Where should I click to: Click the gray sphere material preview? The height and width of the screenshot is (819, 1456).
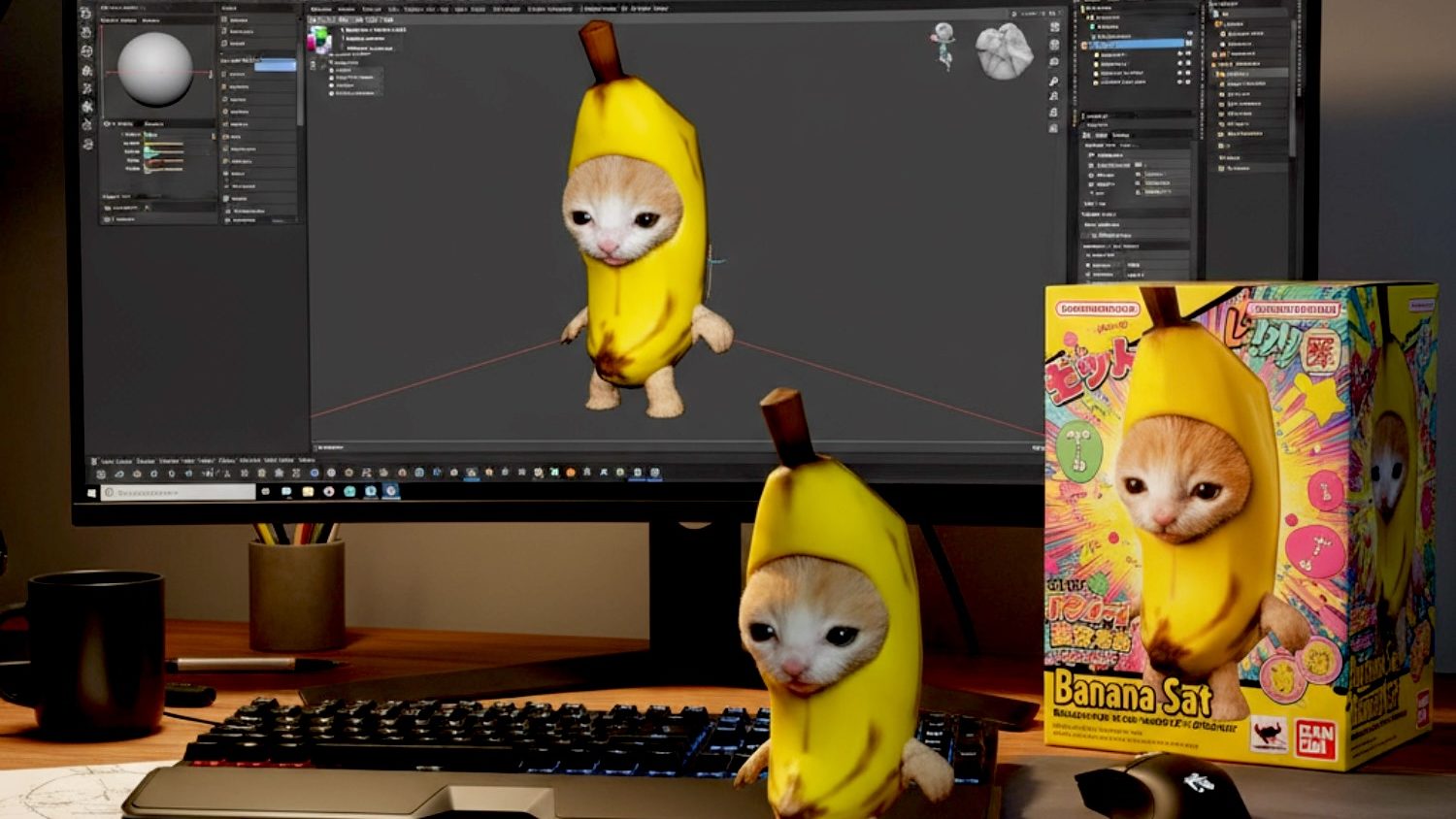(x=154, y=69)
